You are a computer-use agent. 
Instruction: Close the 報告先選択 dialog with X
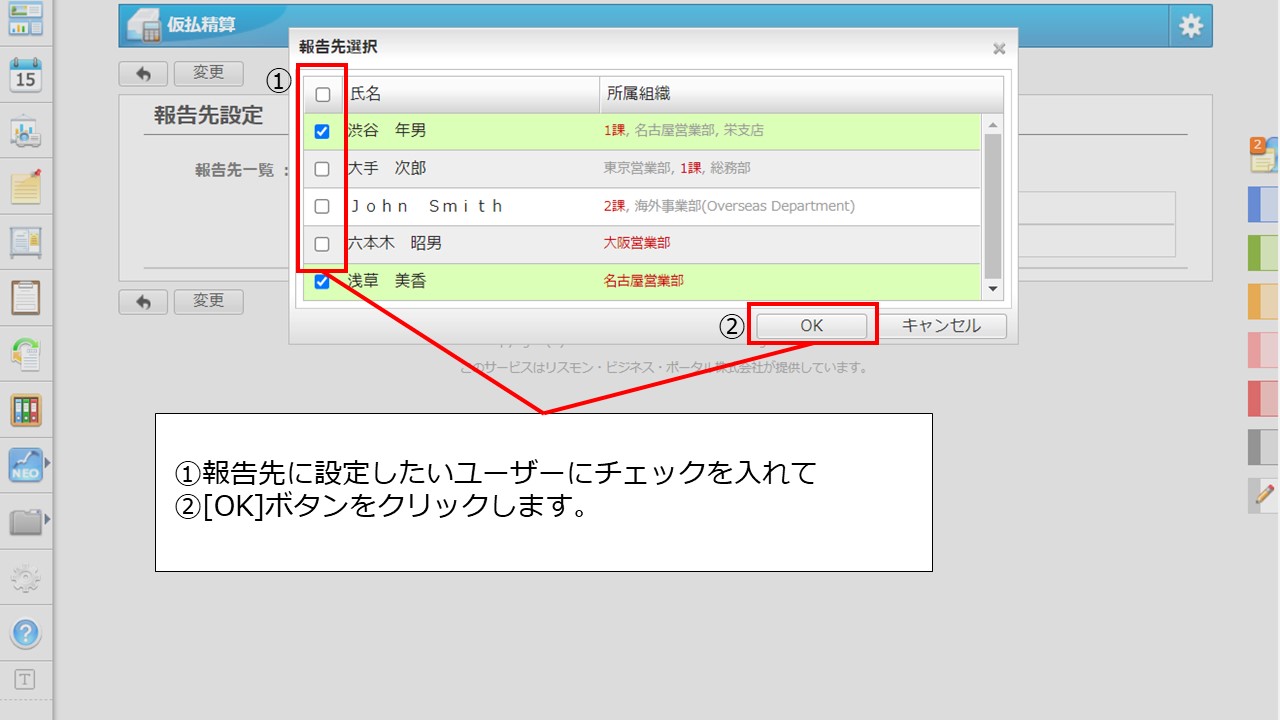998,48
